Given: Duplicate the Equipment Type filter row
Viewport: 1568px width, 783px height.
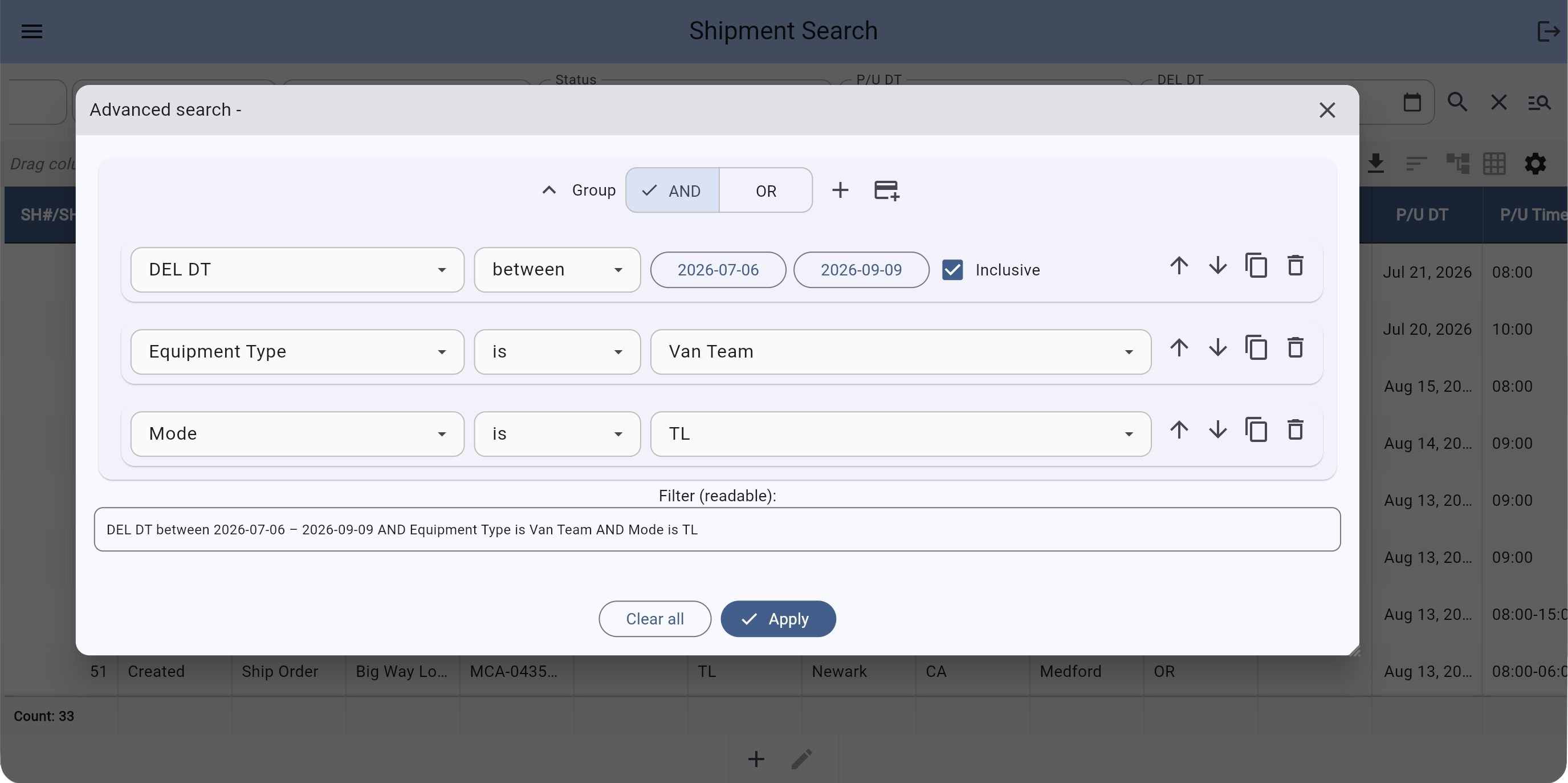Looking at the screenshot, I should tap(1256, 348).
